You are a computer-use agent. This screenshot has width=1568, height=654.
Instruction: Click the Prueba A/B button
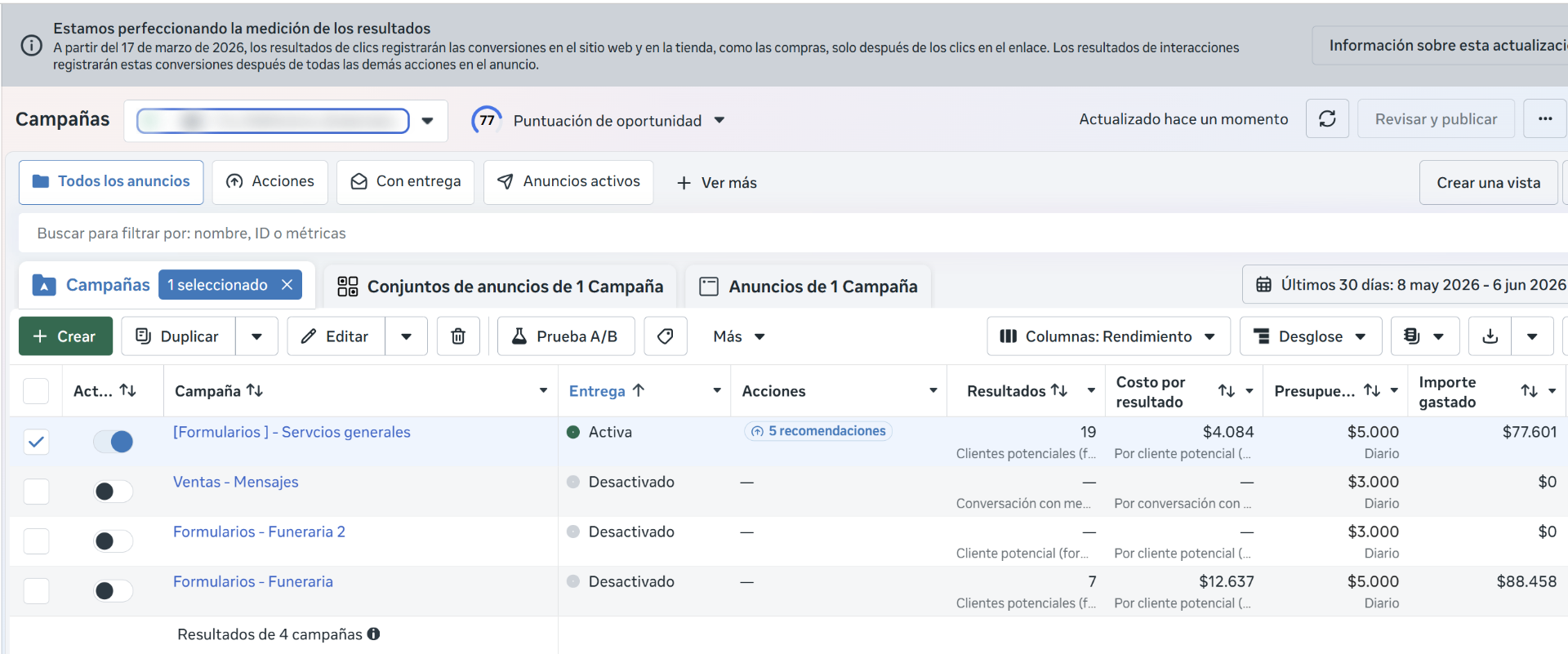click(566, 336)
